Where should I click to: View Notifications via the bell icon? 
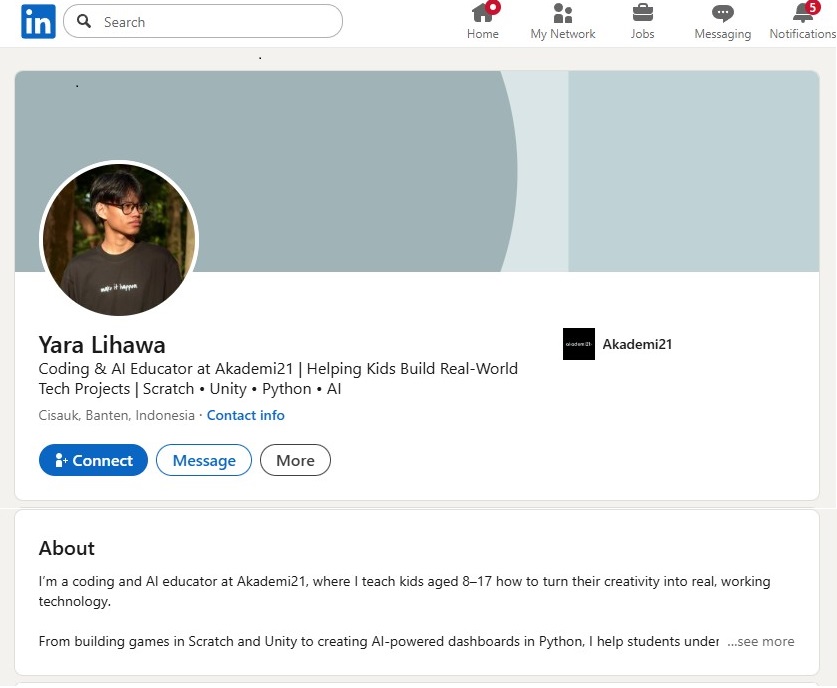click(x=802, y=14)
